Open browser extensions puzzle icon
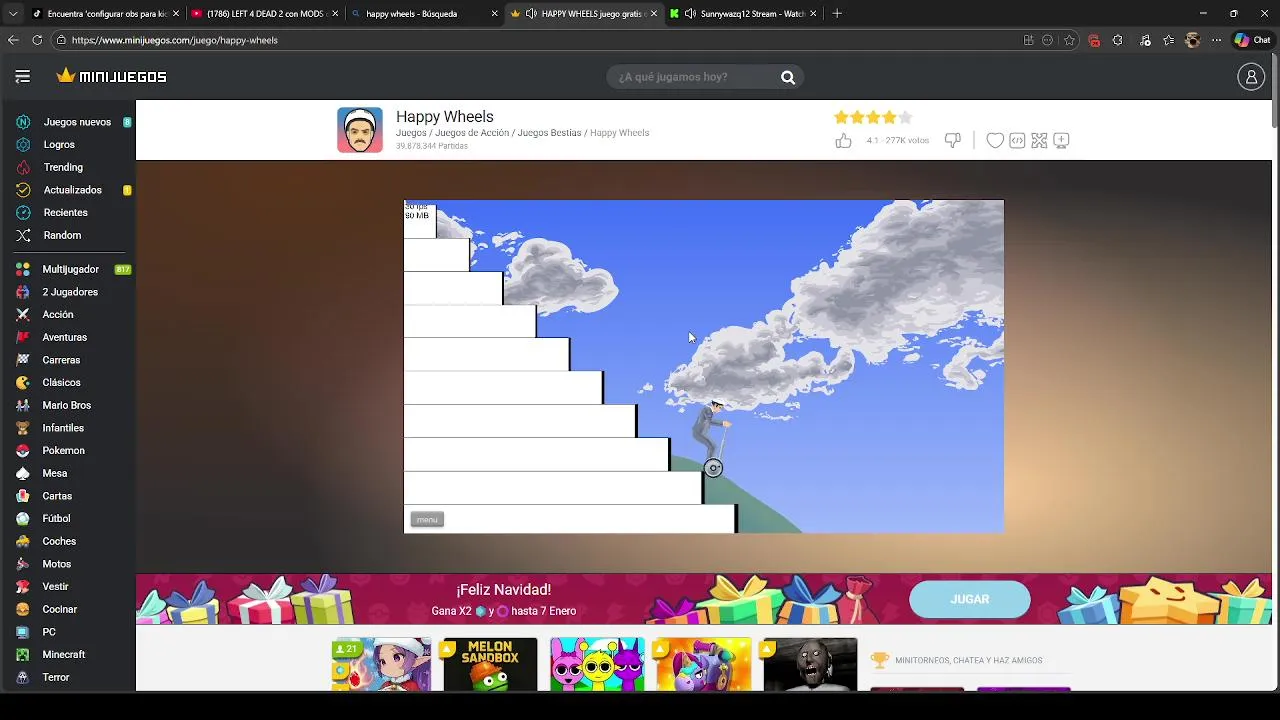Screen dimensions: 1280x720 coord(1118,40)
